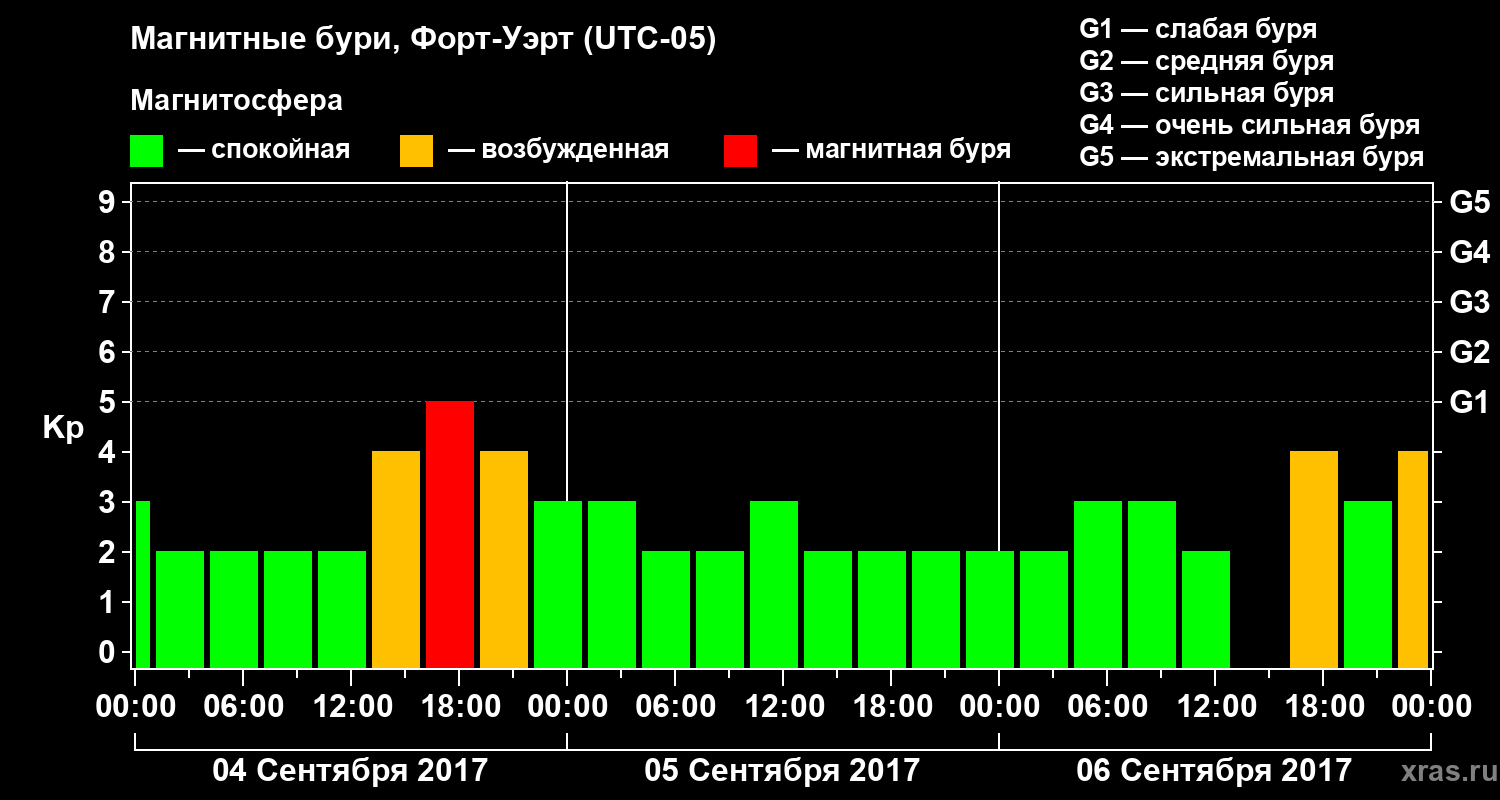Click the right-axis 'G2' scale label

(1469, 352)
